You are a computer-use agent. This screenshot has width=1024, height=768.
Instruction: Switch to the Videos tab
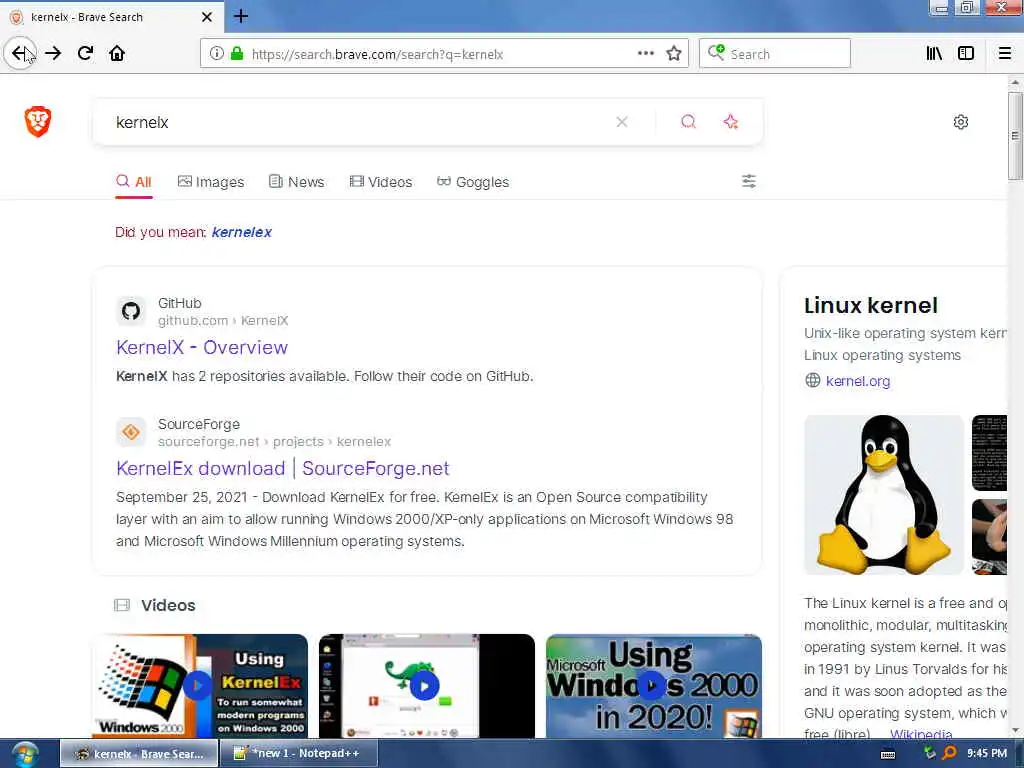(x=381, y=182)
